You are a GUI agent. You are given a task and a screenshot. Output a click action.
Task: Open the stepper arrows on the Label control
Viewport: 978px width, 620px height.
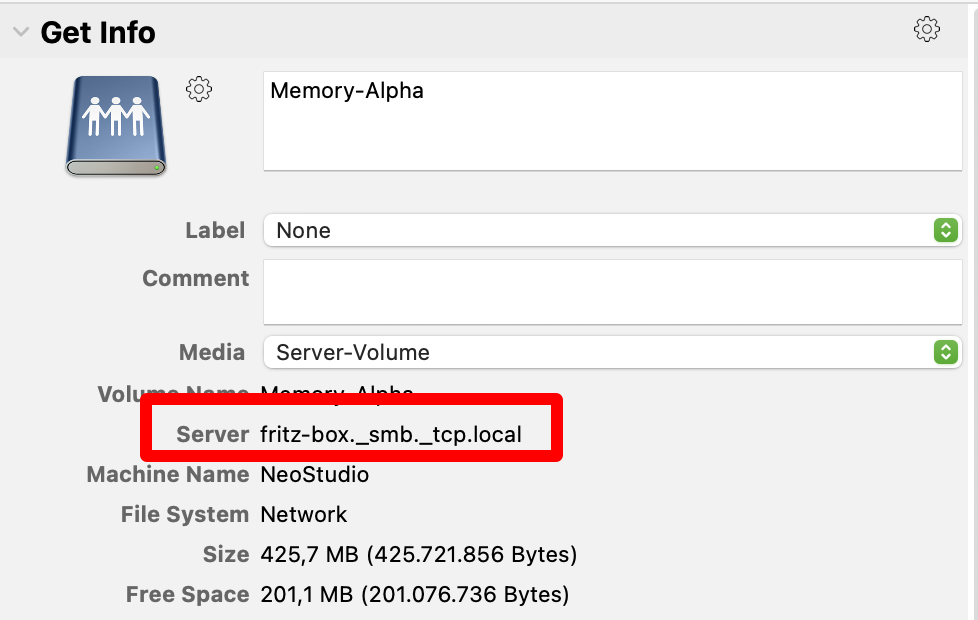[945, 230]
